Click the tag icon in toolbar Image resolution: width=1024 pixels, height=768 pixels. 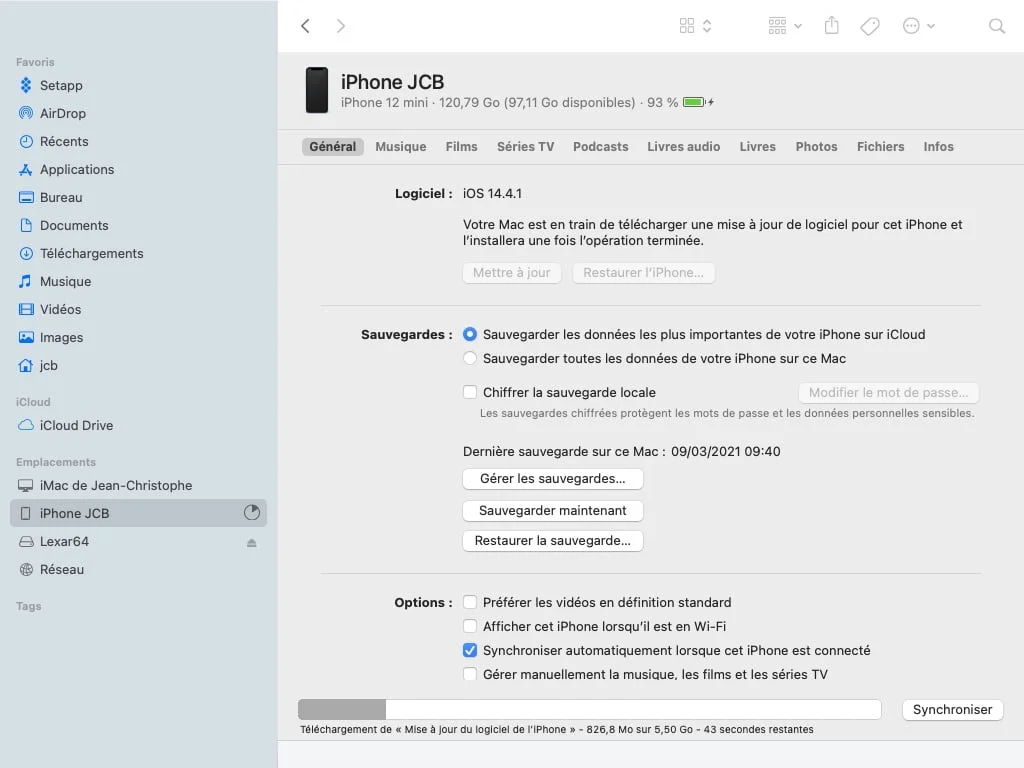pyautogui.click(x=870, y=26)
